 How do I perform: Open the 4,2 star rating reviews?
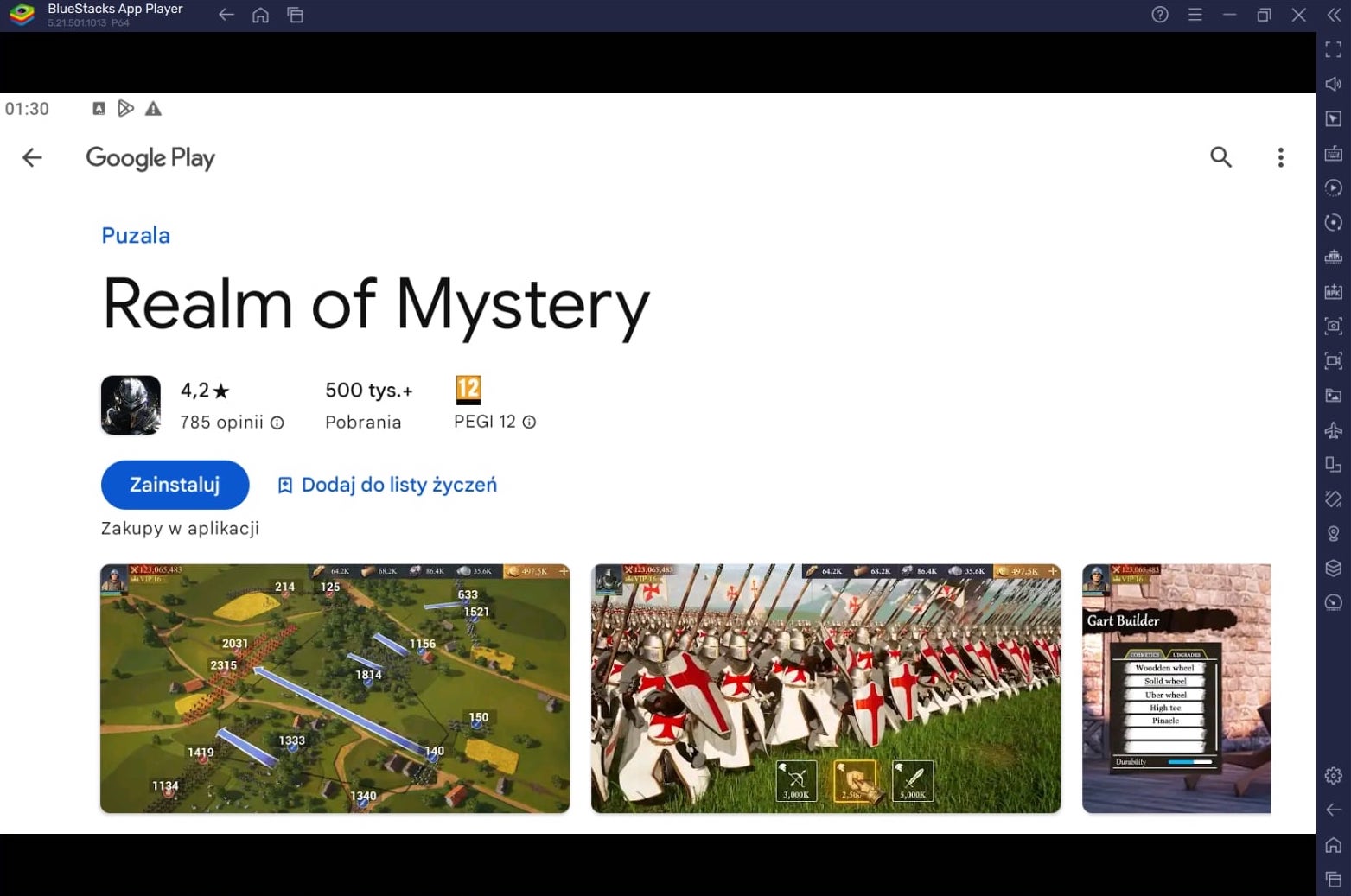205,391
